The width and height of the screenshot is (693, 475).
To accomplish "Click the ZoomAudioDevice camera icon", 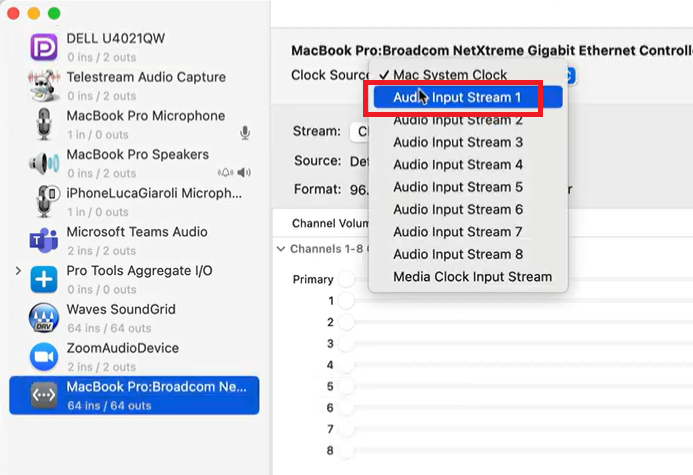I will [44, 357].
